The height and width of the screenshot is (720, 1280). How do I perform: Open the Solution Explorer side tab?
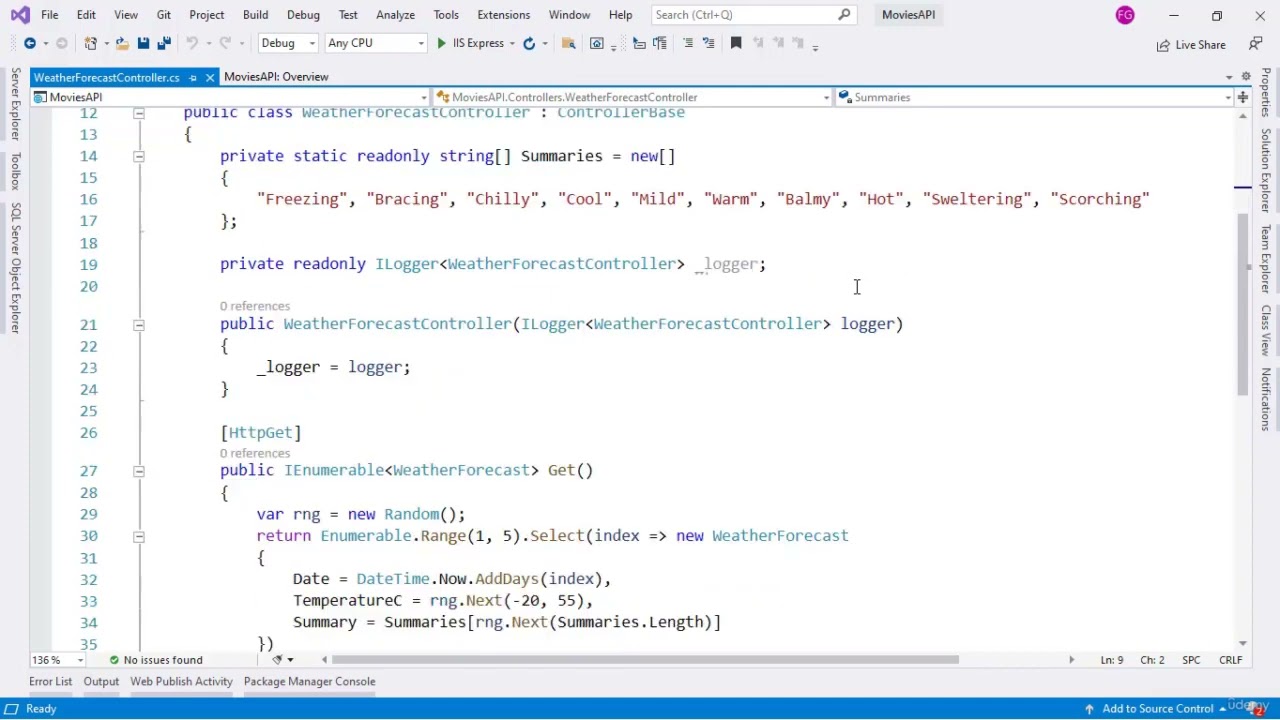coord(1265,170)
